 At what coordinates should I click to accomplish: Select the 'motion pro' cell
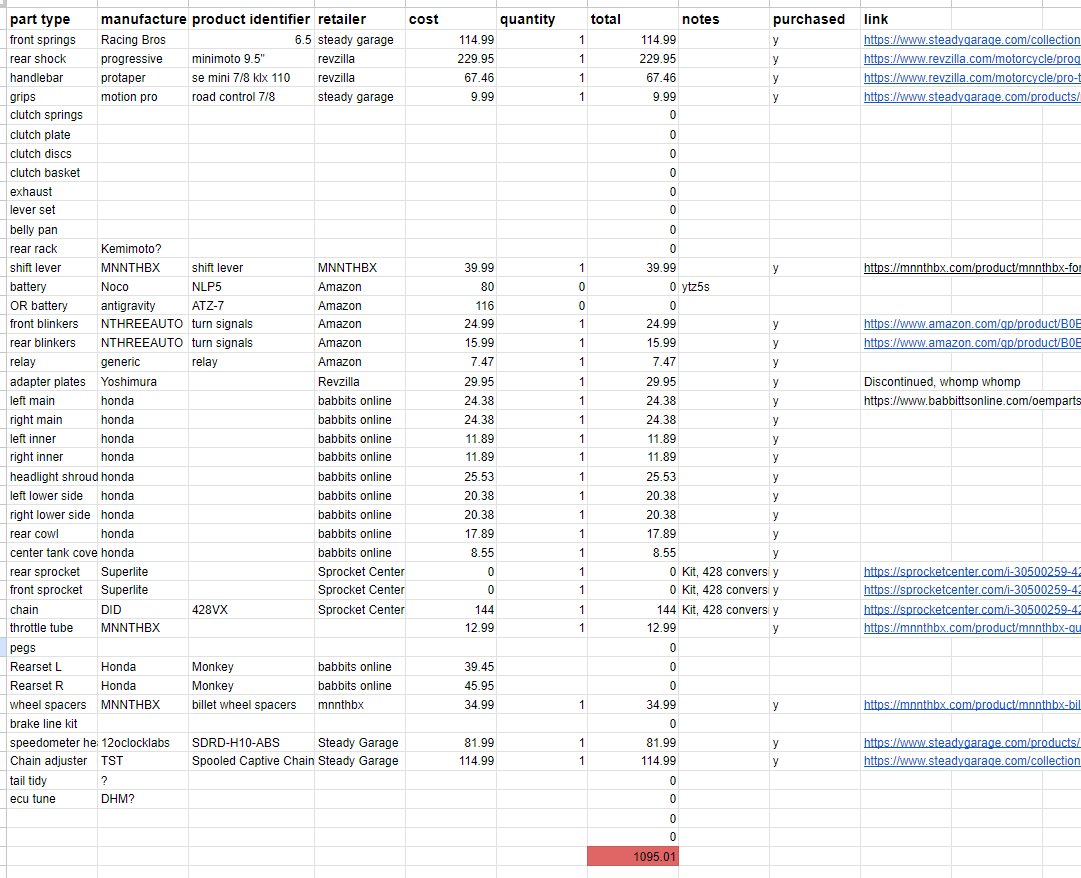click(143, 97)
